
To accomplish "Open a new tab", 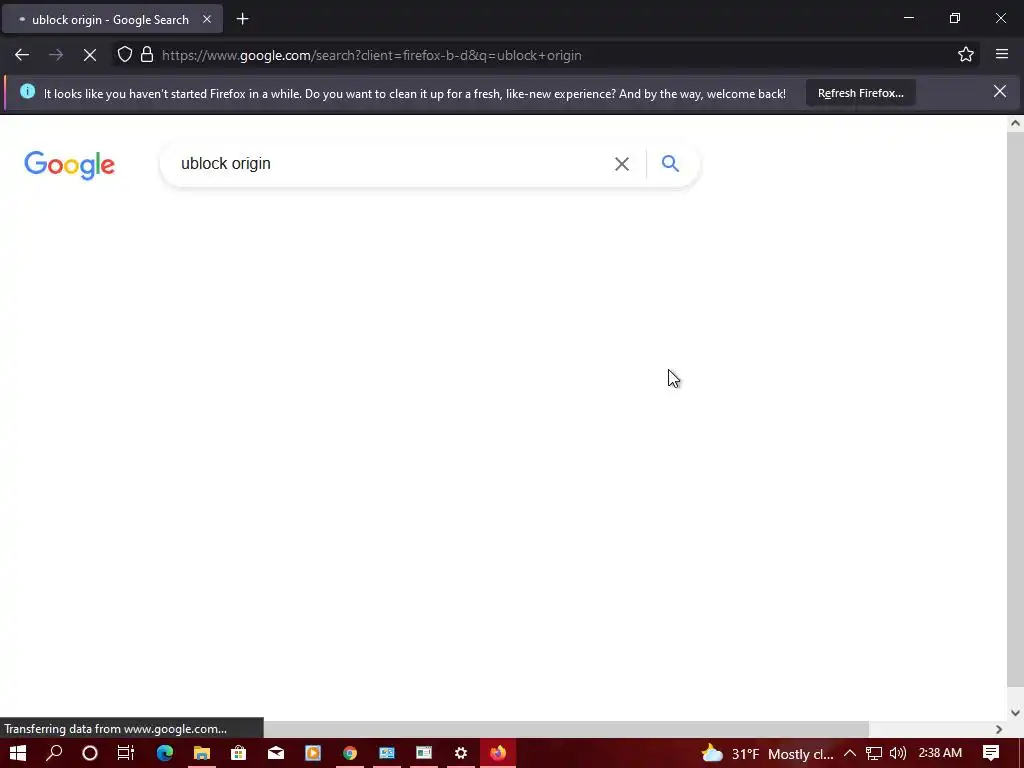I will [242, 19].
